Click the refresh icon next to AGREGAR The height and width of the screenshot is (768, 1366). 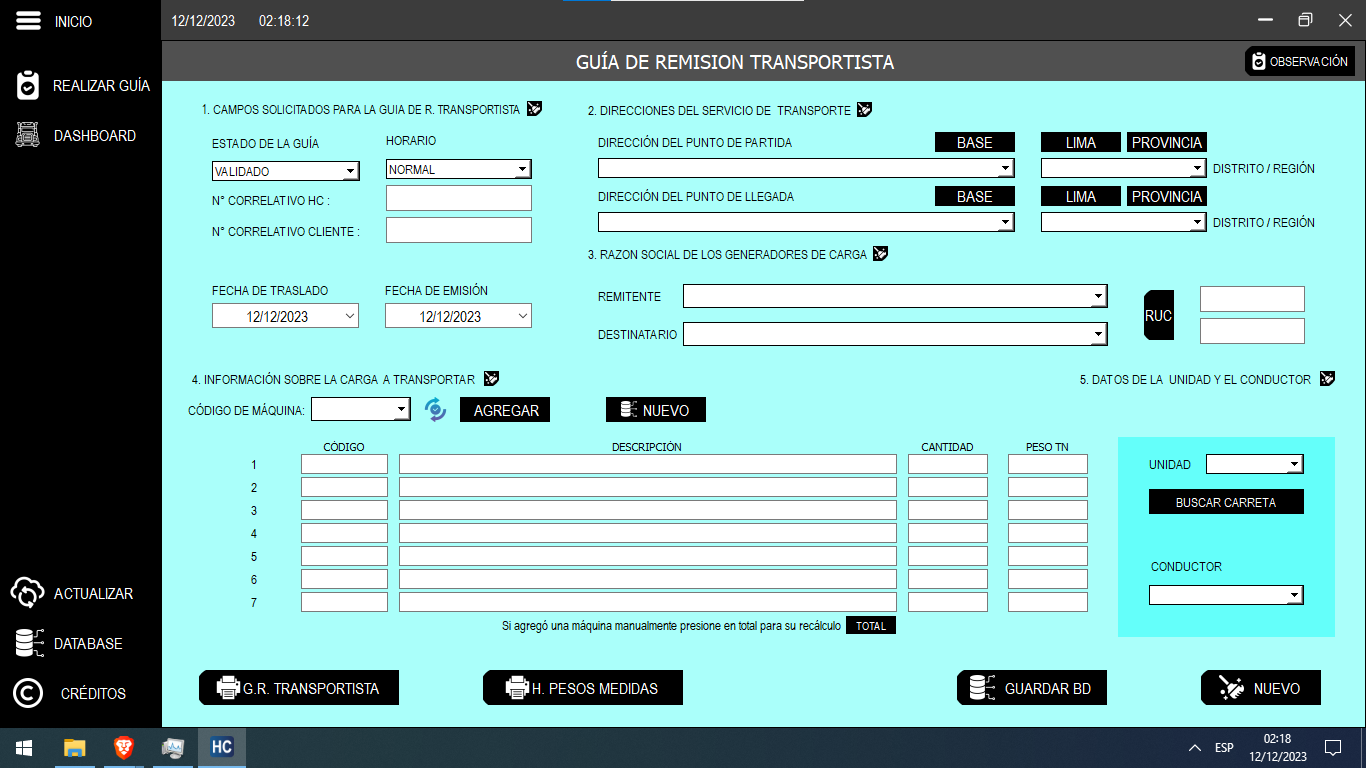coord(435,409)
